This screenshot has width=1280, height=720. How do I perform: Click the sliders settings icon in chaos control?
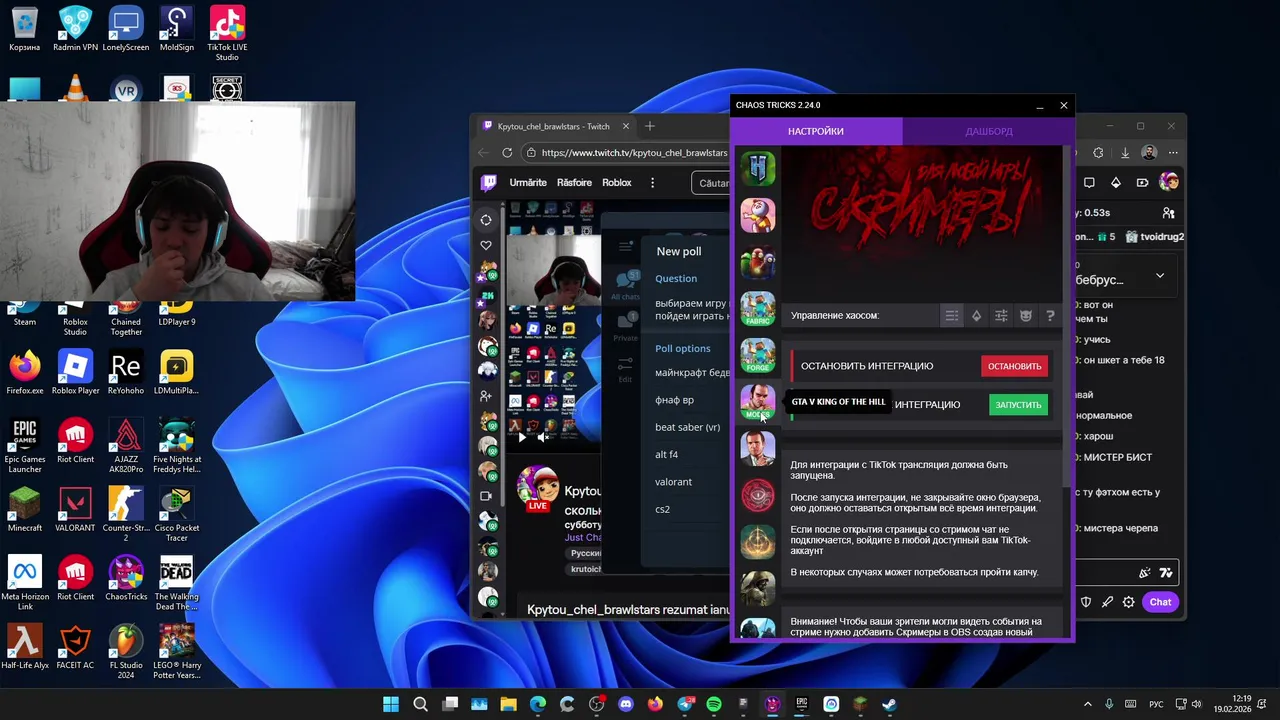pyautogui.click(x=1001, y=315)
